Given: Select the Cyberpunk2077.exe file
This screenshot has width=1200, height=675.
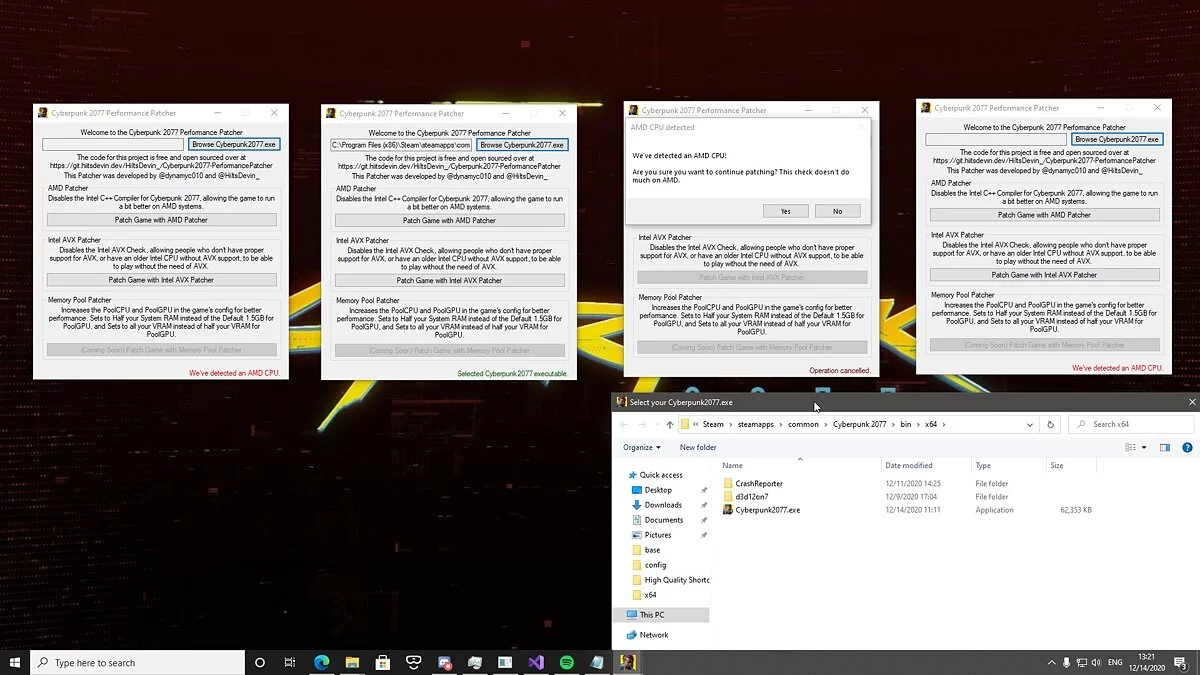Looking at the screenshot, I should 767,510.
